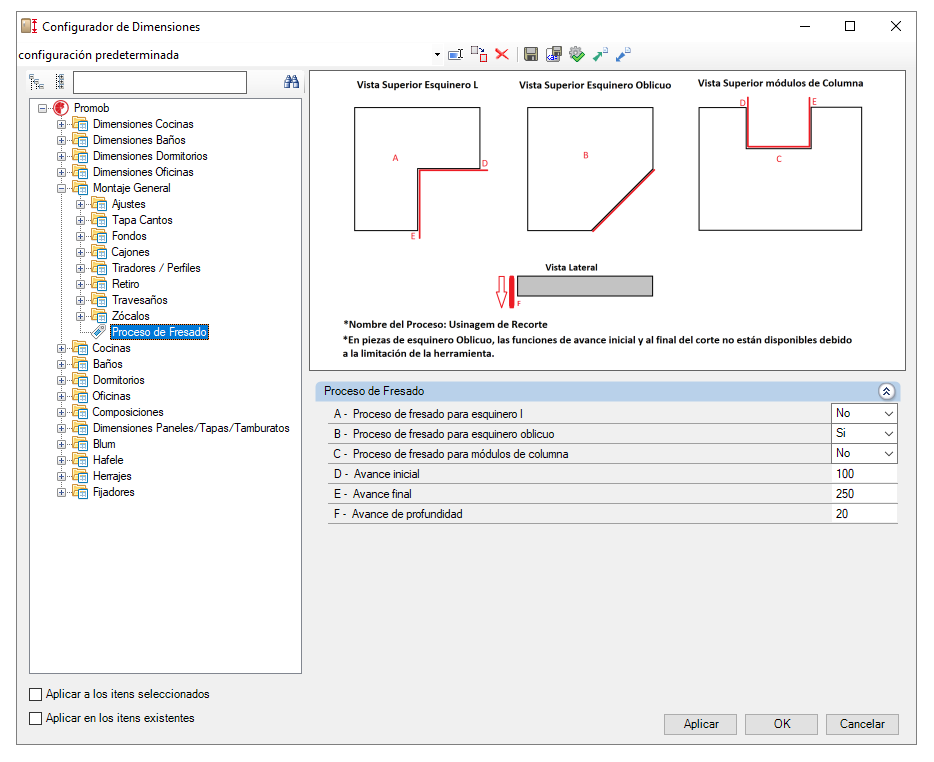934x762 pixels.
Task: Click the Composiciones folder icon
Action: 80,412
